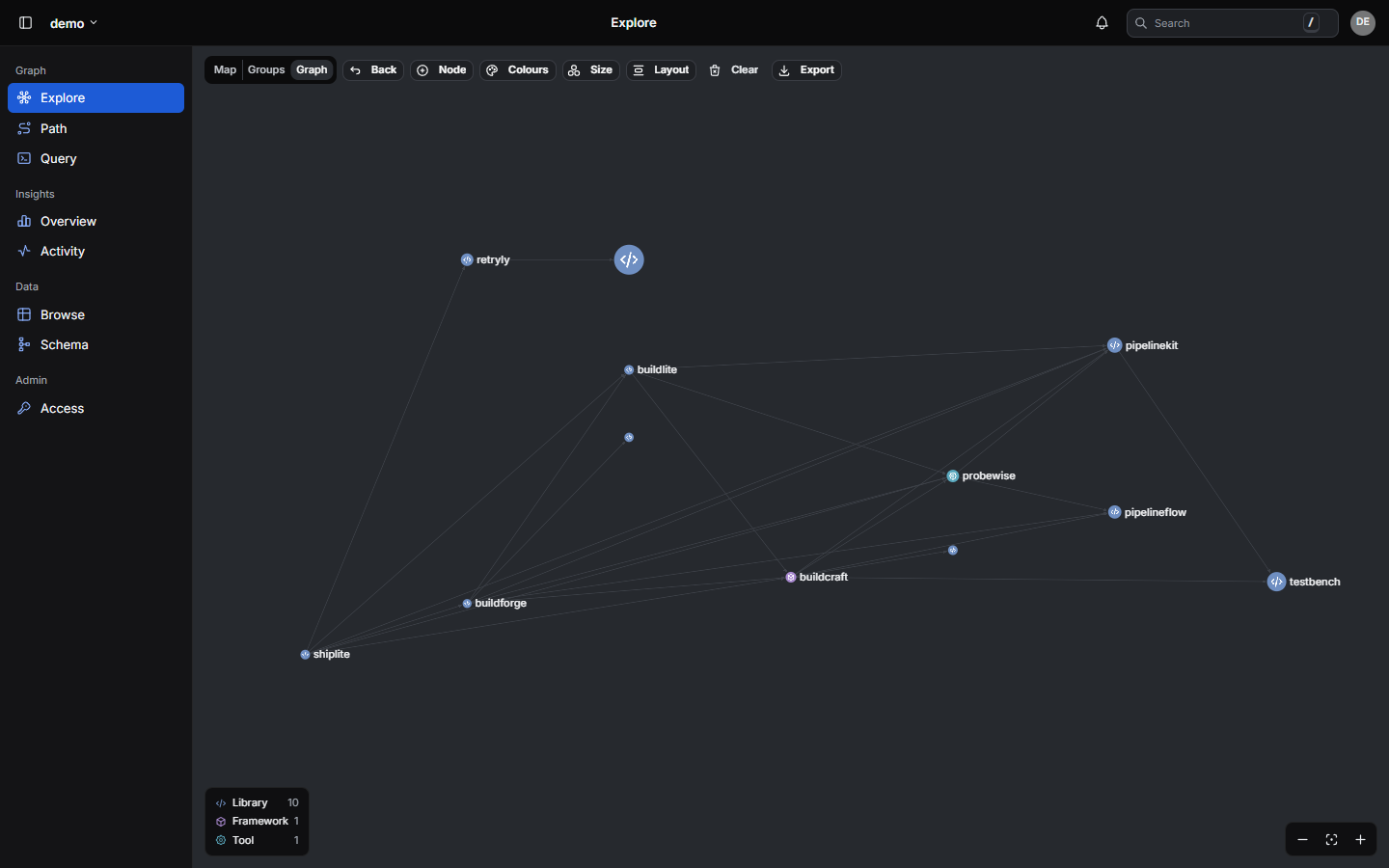This screenshot has width=1389, height=868.
Task: Toggle Tool in the legend
Action: tap(257, 840)
